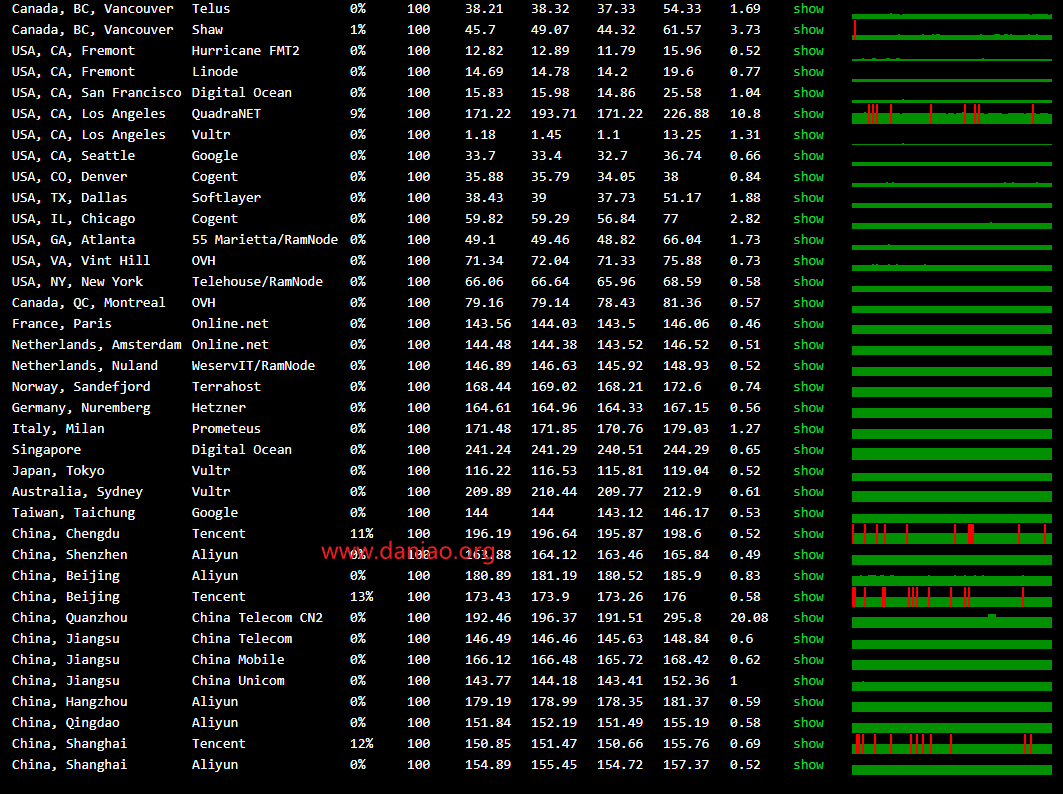The height and width of the screenshot is (794, 1063).
Task: Click 'show' for Beijing Aliyun row
Action: coord(808,576)
